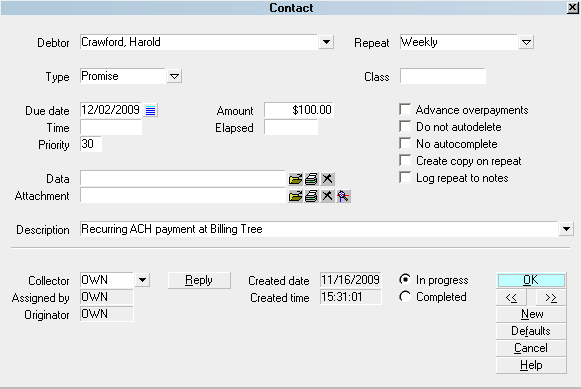
Task: Expand the Type Promise dropdown
Action: point(174,76)
